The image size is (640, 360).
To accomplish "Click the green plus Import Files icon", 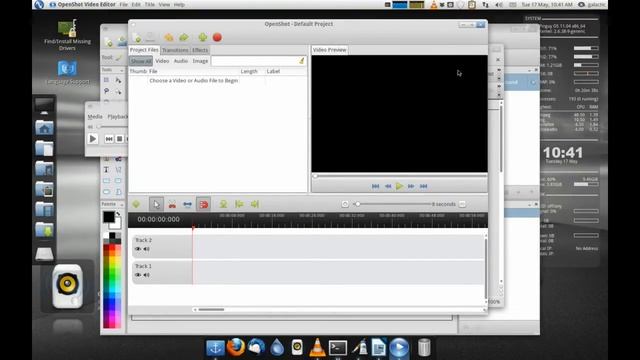I will 202,38.
